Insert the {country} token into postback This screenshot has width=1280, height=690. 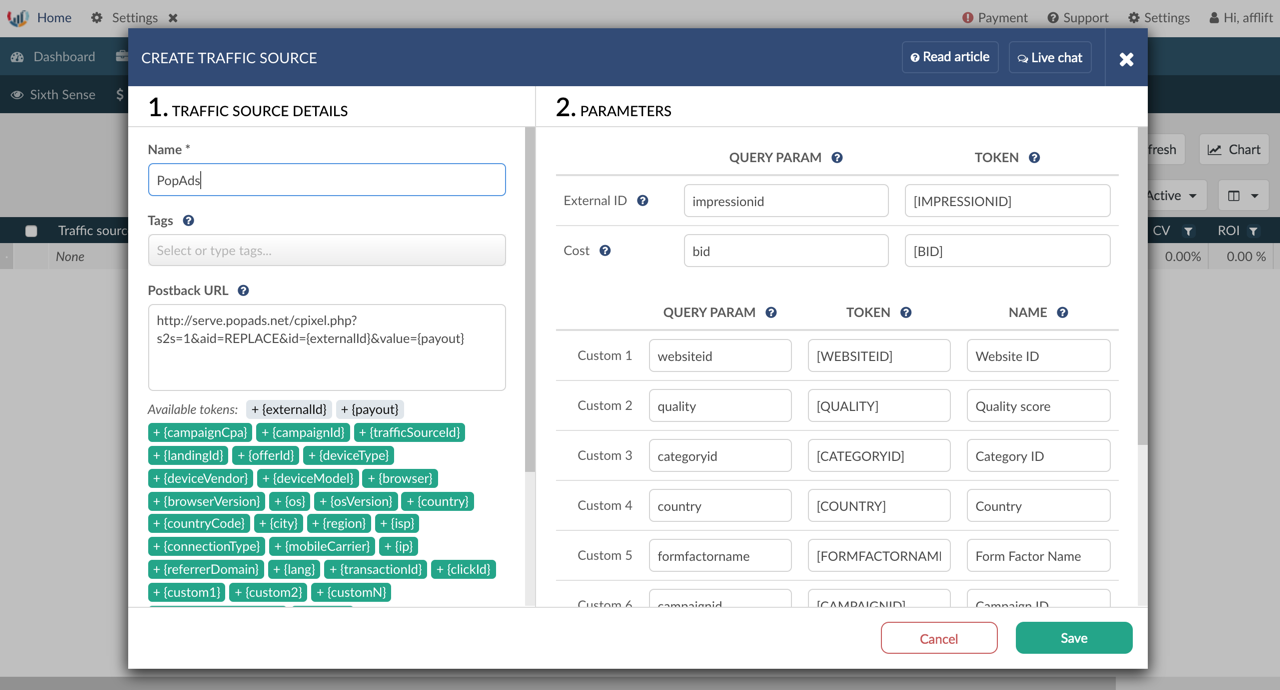[437, 501]
